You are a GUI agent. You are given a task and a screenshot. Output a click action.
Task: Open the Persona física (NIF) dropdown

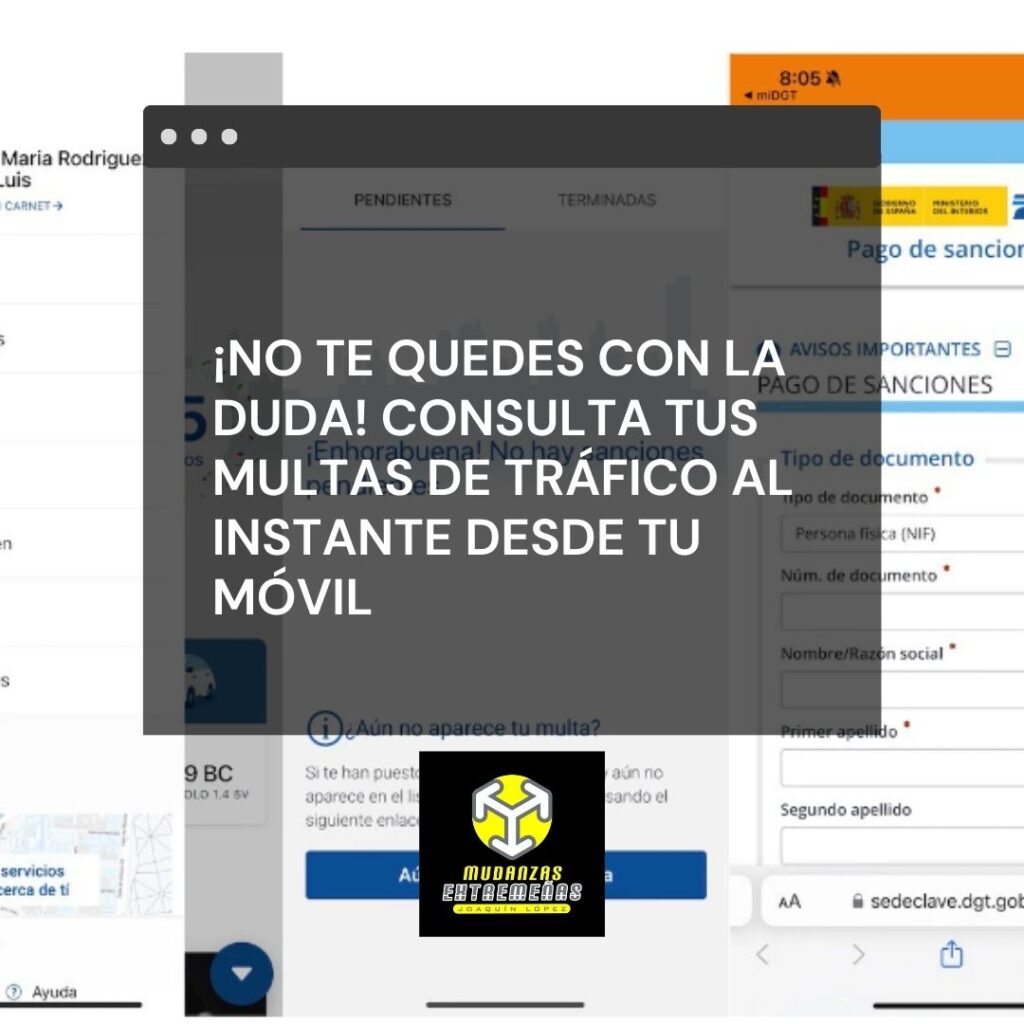(903, 534)
